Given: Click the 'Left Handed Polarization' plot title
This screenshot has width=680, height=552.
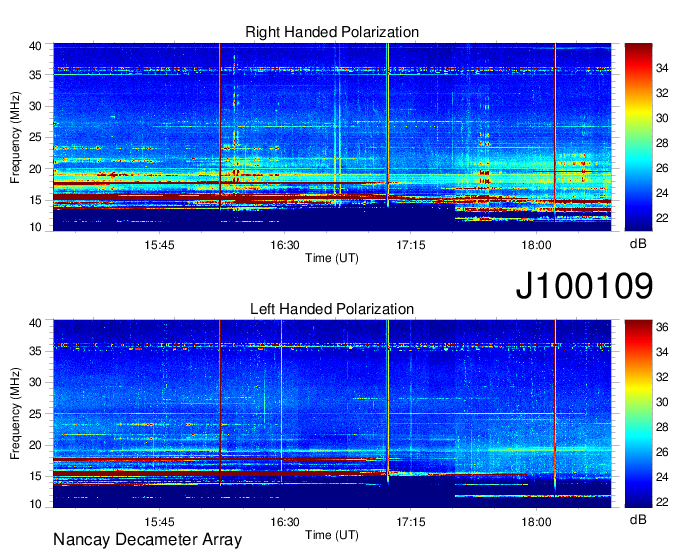Looking at the screenshot, I should click(332, 309).
